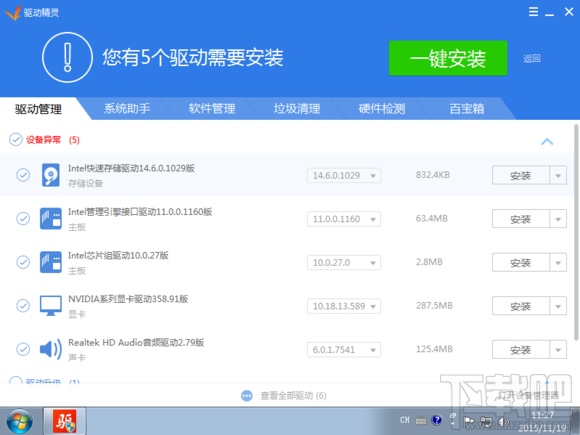
Task: Select the NVIDIA系列显卡驱动358.91版 name text
Action: pyautogui.click(x=128, y=299)
